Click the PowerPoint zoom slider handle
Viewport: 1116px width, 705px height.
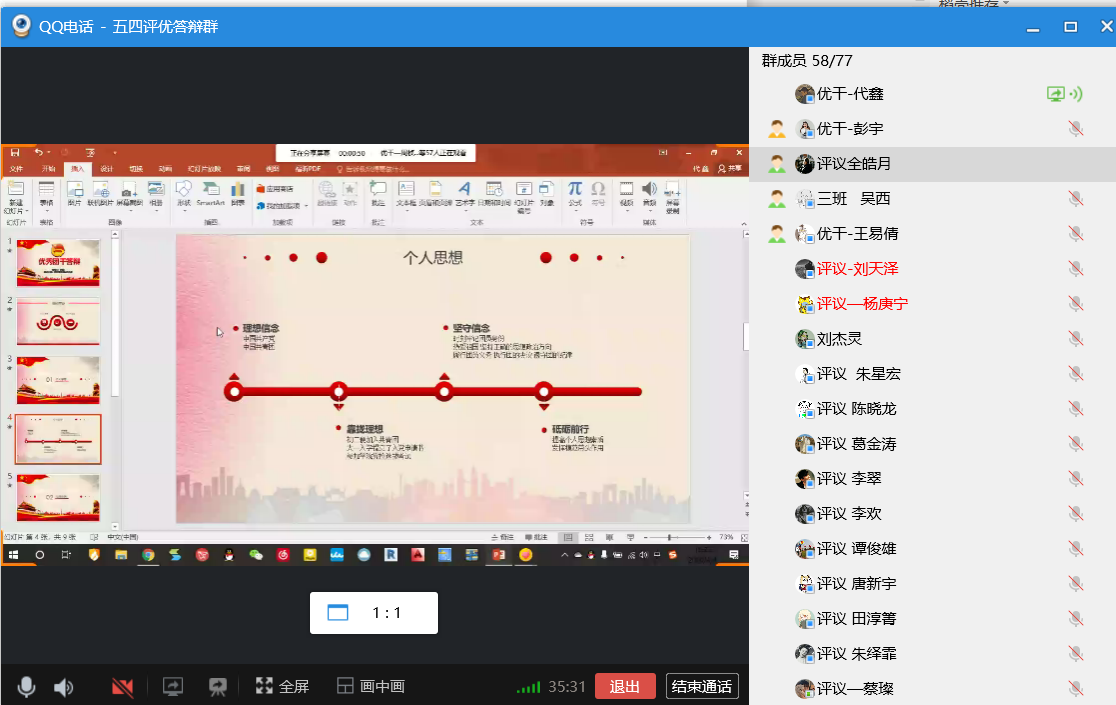pyautogui.click(x=670, y=537)
